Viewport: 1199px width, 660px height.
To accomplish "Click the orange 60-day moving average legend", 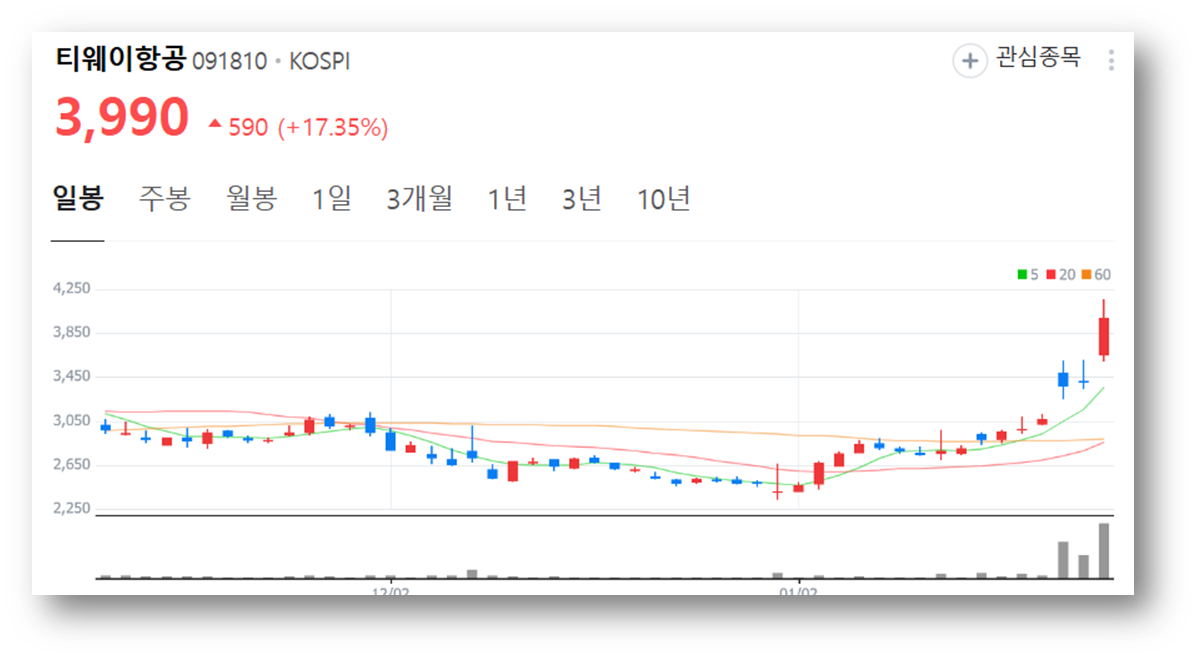I will [1096, 275].
